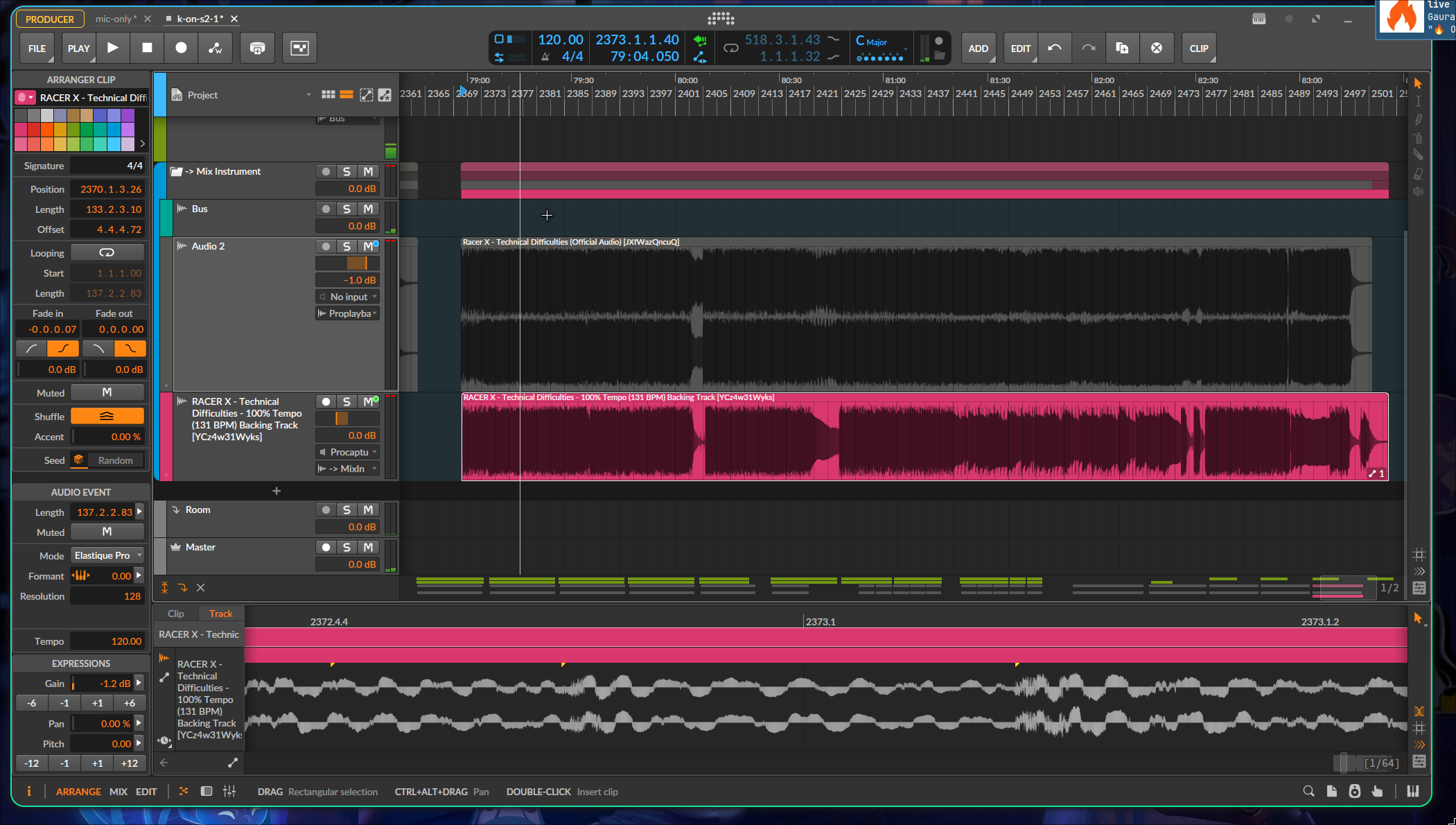Stop the transport
The height and width of the screenshot is (825, 1456).
pos(147,48)
